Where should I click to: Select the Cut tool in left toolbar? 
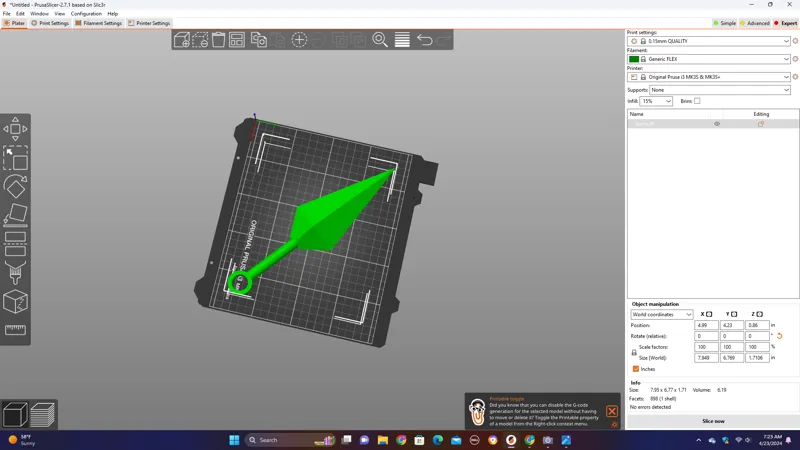click(x=15, y=244)
